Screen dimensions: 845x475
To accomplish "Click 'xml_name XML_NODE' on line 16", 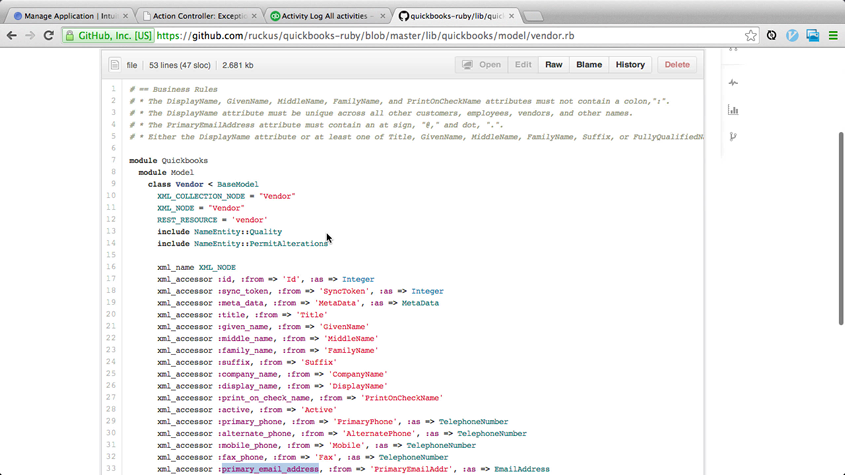I will [x=196, y=267].
